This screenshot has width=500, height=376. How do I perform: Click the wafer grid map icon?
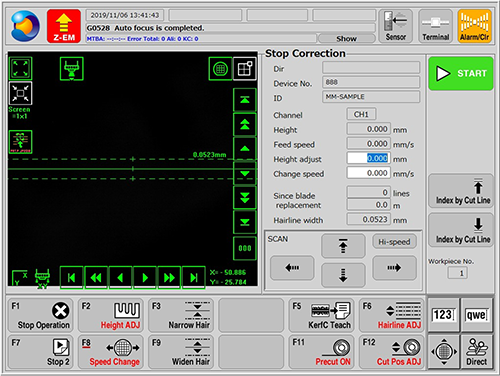click(220, 69)
